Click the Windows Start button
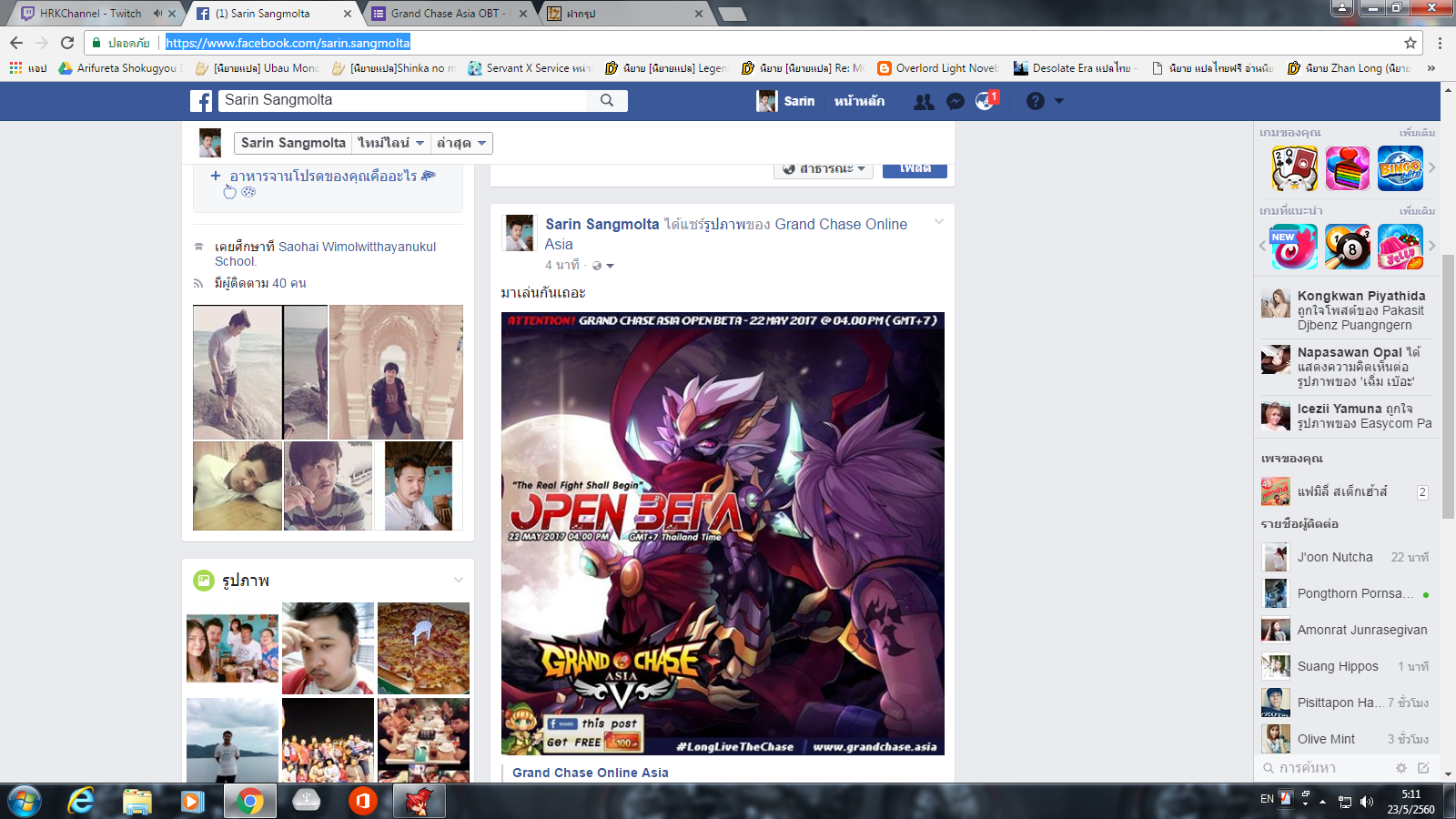 click(x=24, y=801)
